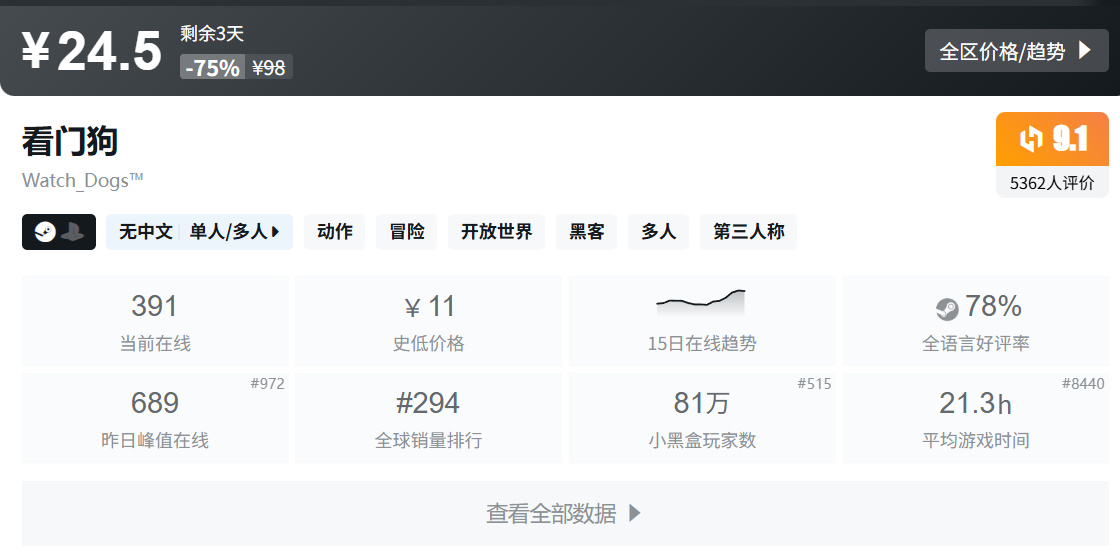1120x560 pixels.
Task: Select the 多人 tag
Action: click(659, 232)
